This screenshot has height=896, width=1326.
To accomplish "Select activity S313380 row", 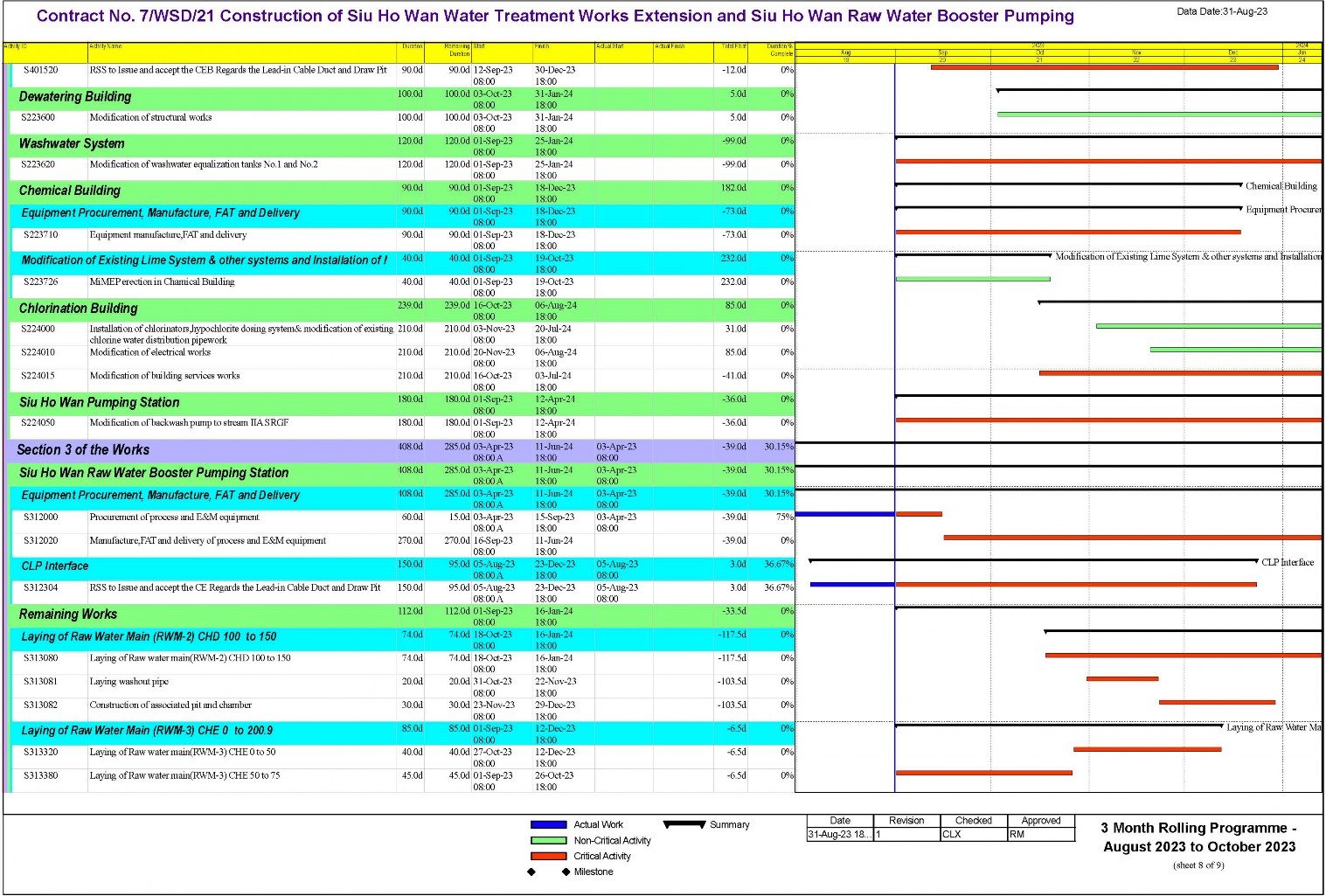I will click(x=402, y=781).
